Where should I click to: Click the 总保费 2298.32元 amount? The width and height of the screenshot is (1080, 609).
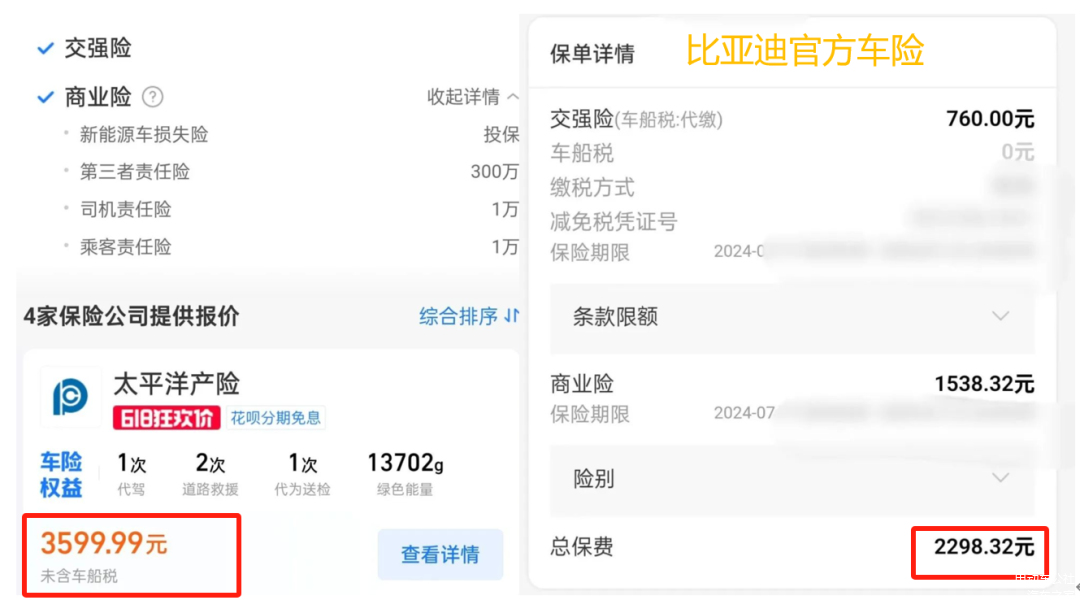coord(983,547)
